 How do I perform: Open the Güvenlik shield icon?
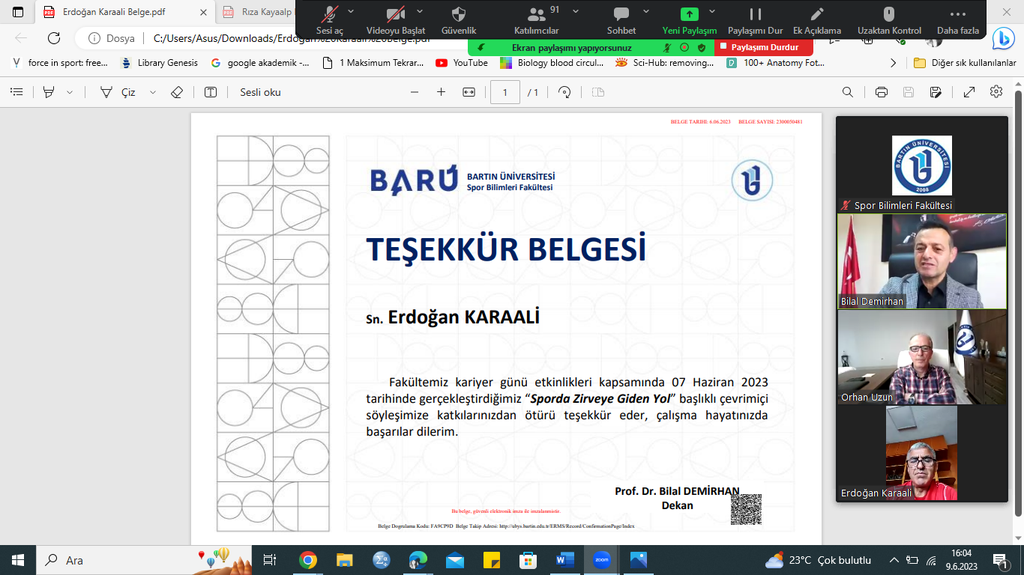pyautogui.click(x=459, y=15)
